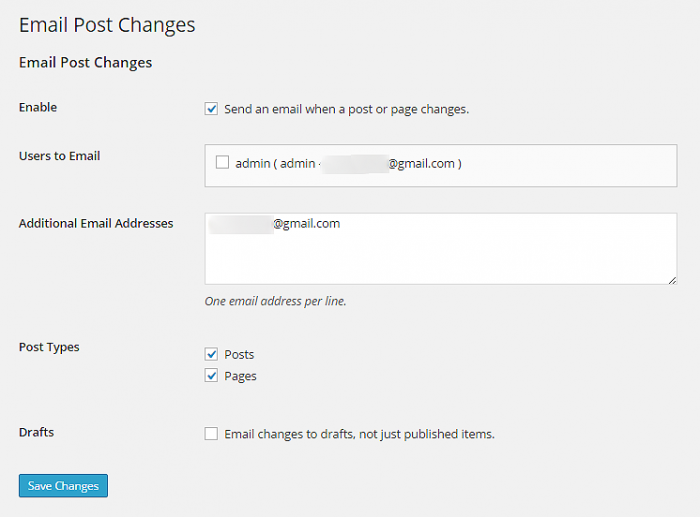Tick the admin user checkbox

[x=222, y=163]
